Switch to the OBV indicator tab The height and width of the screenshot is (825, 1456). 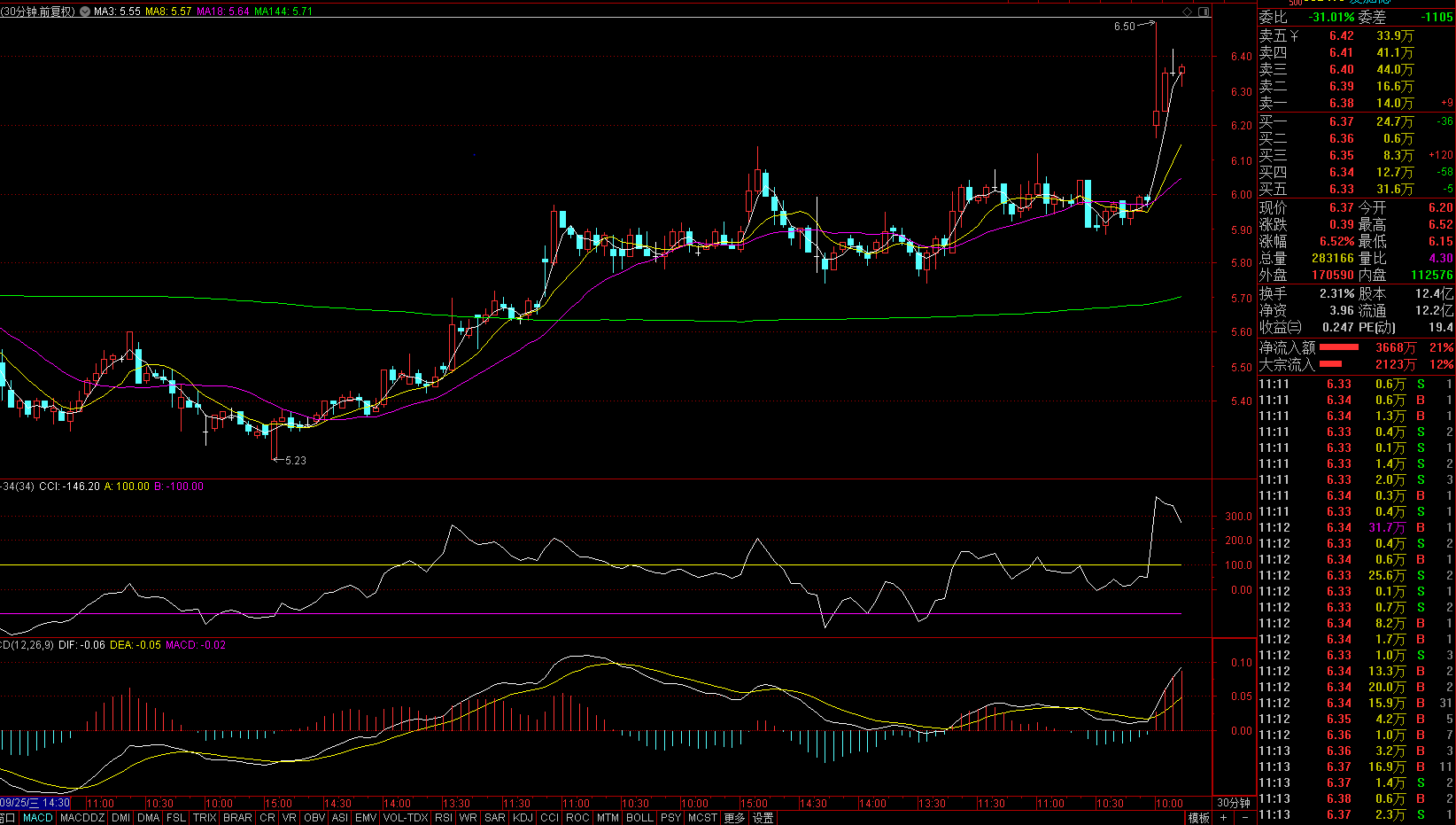[x=314, y=818]
